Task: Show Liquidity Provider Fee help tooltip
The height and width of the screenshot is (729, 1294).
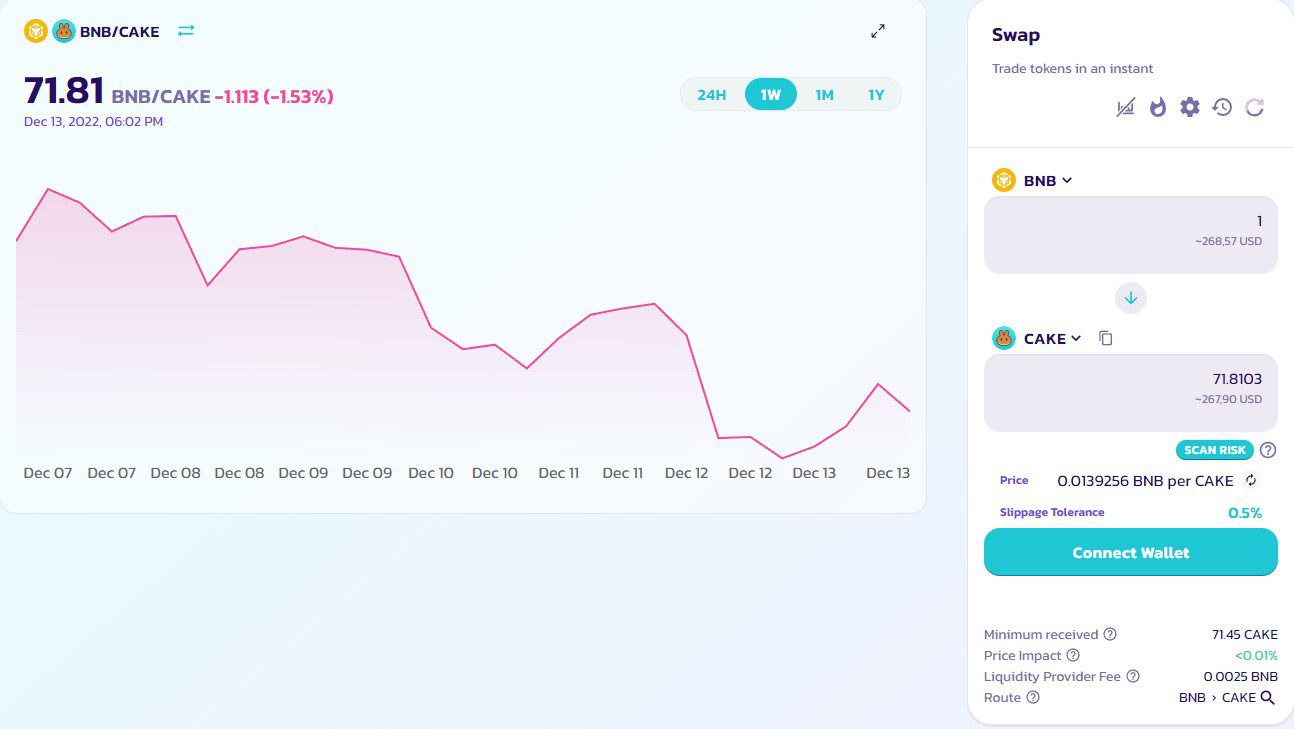Action: coord(1133,676)
